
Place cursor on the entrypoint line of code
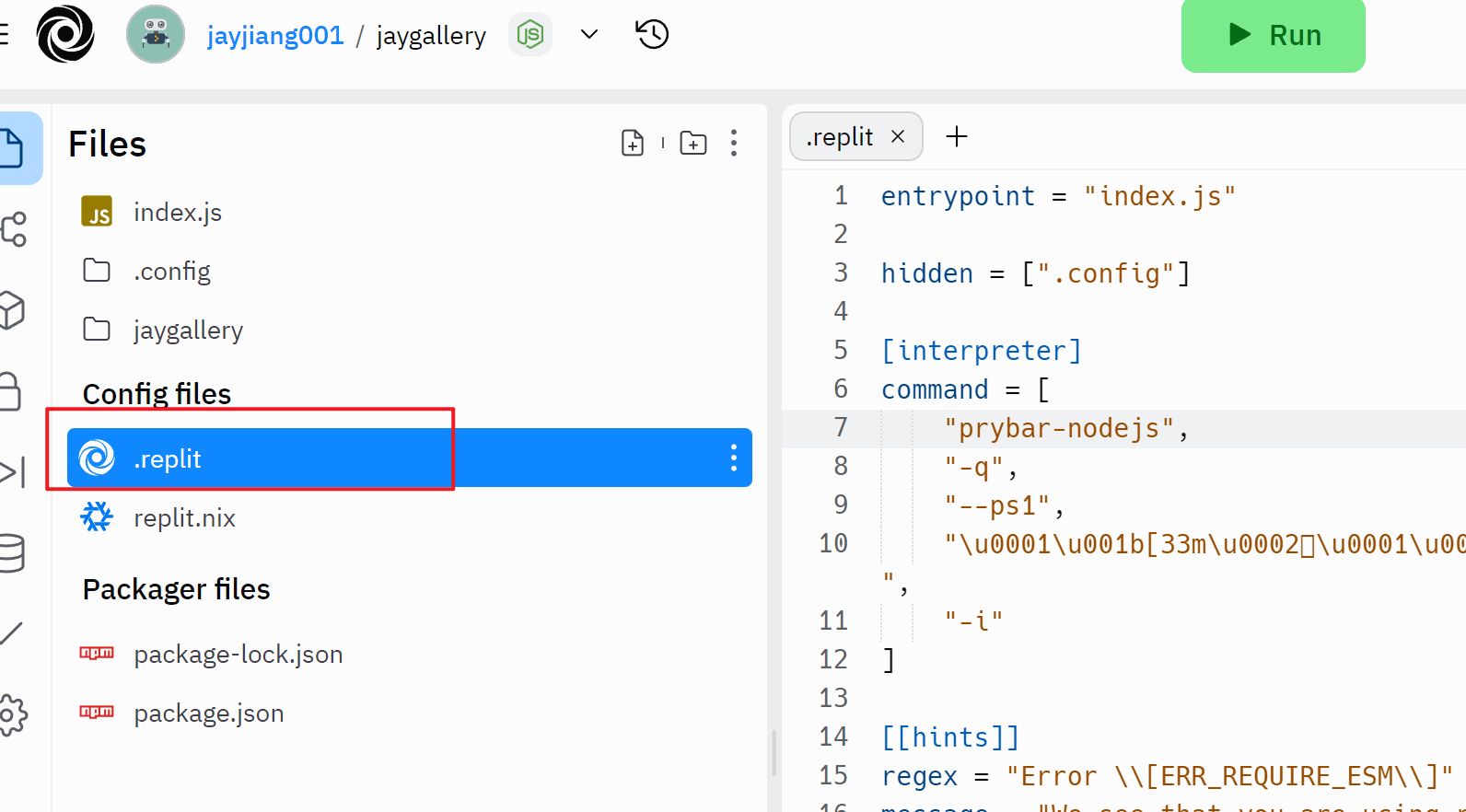click(1058, 196)
